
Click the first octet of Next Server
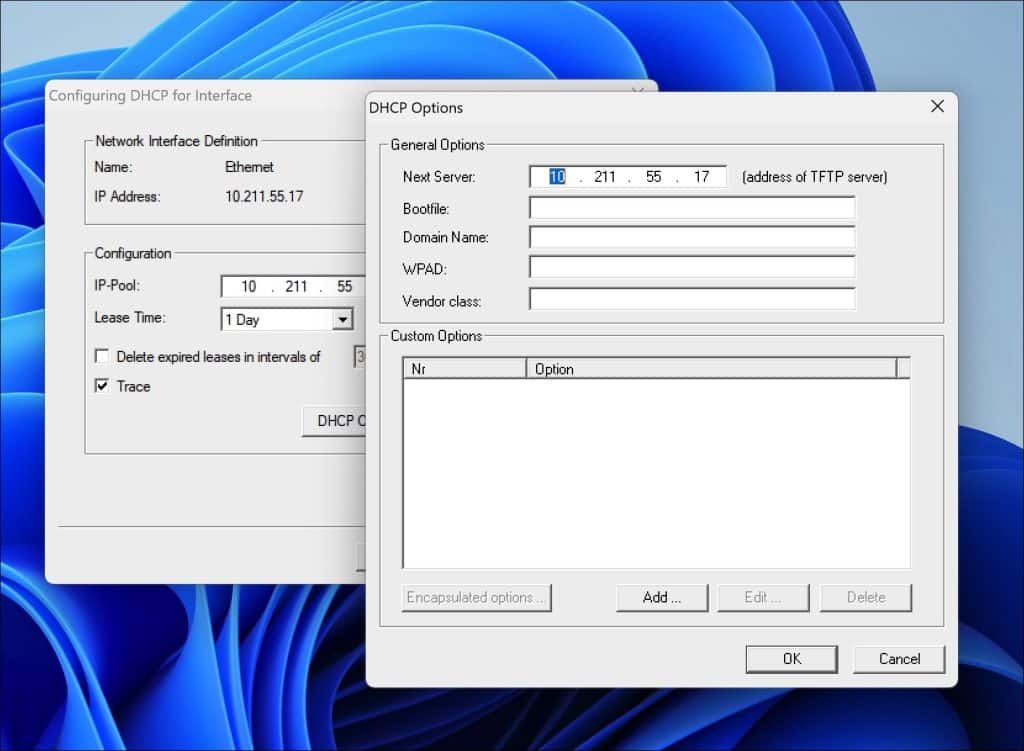tap(556, 177)
